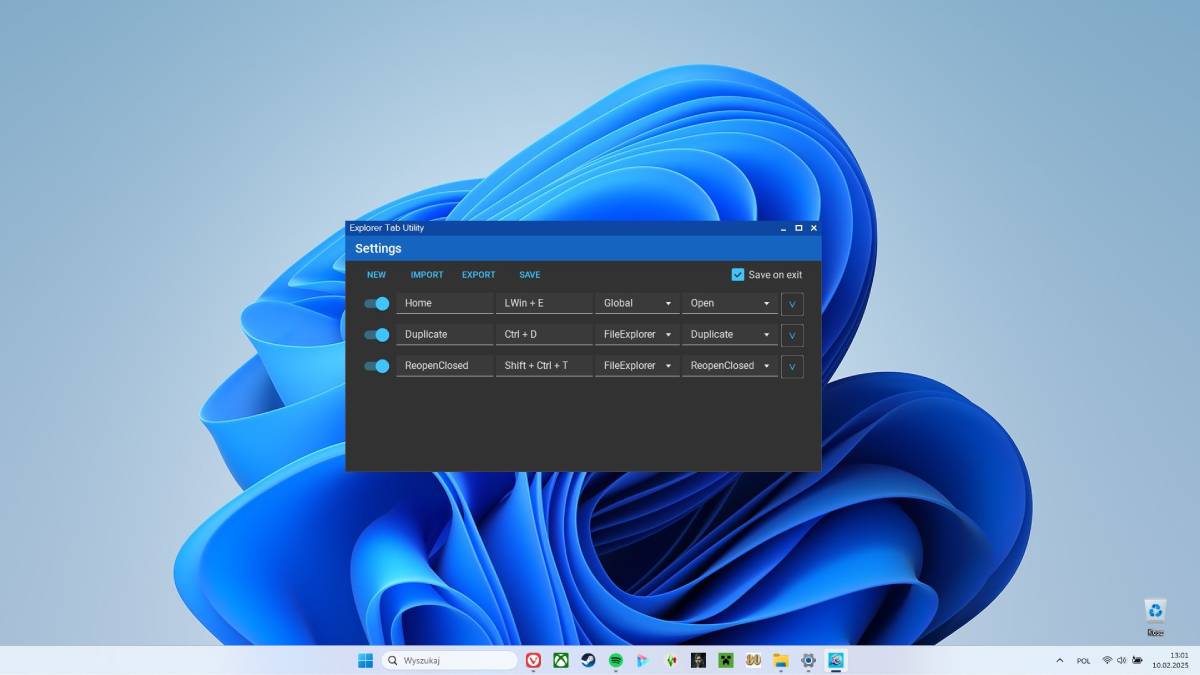Toggle the ReopenClosed hotkey switch
The image size is (1200, 675).
[377, 366]
